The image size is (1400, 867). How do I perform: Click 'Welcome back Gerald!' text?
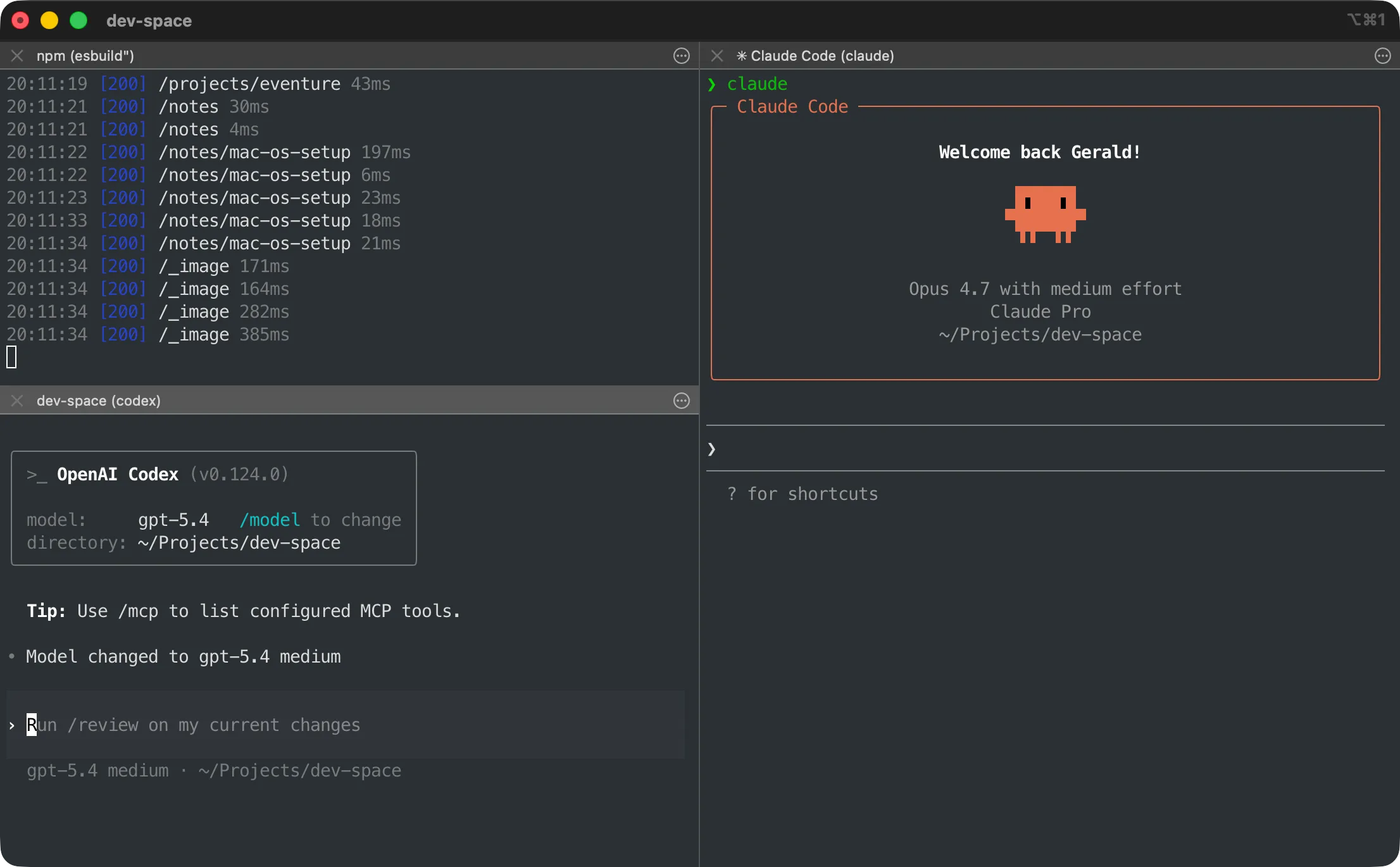click(x=1040, y=152)
